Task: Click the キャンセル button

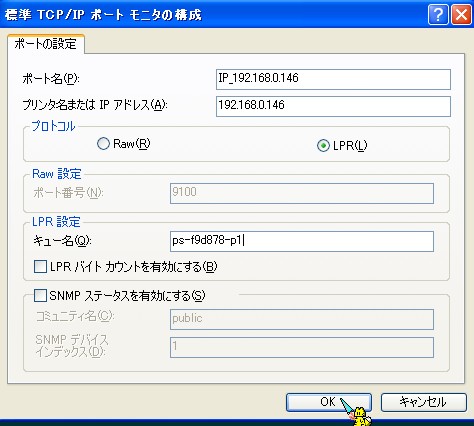Action: coord(423,402)
